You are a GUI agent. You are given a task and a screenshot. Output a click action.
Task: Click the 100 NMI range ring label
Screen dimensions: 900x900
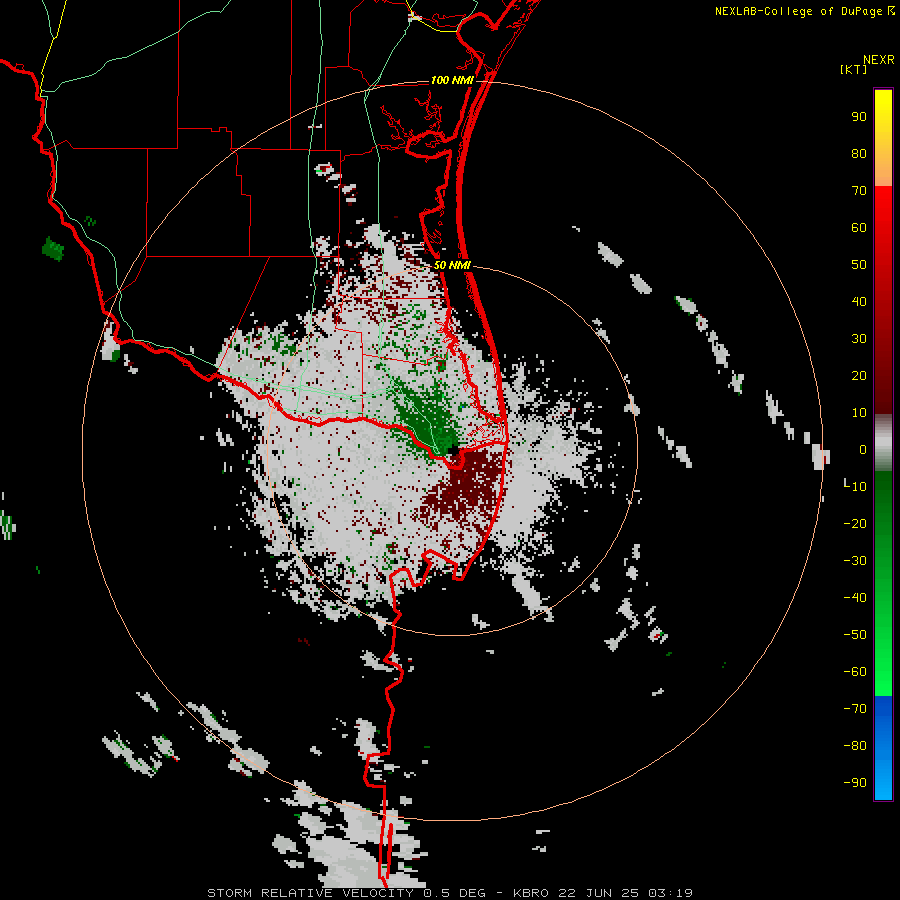pyautogui.click(x=452, y=80)
